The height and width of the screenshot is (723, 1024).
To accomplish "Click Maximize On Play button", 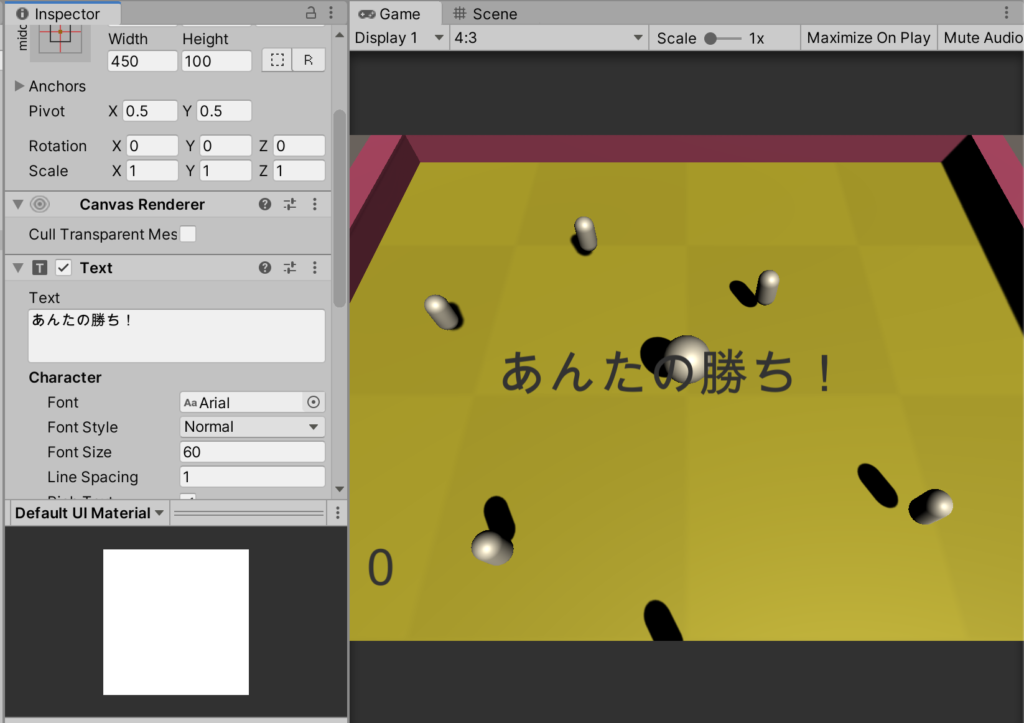I will tap(869, 38).
